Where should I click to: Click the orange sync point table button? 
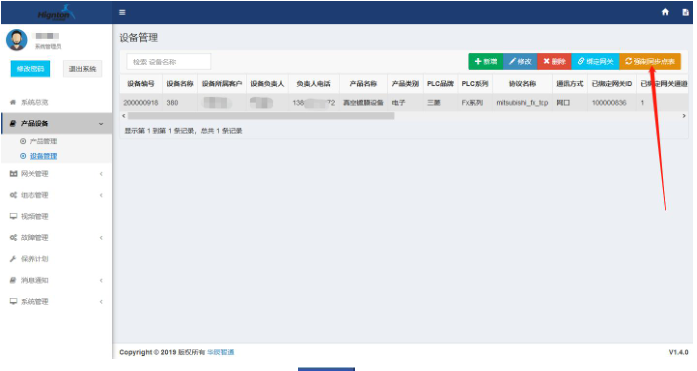tap(650, 61)
